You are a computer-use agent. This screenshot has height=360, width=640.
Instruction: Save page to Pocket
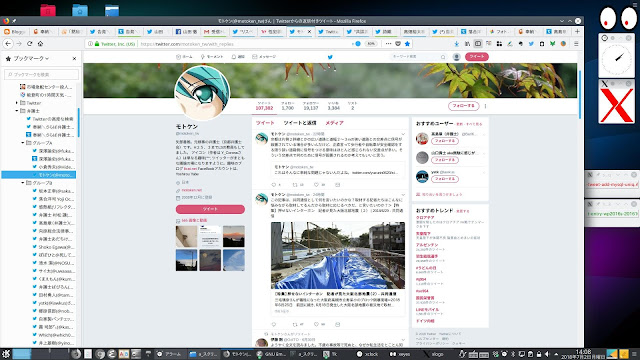398,44
